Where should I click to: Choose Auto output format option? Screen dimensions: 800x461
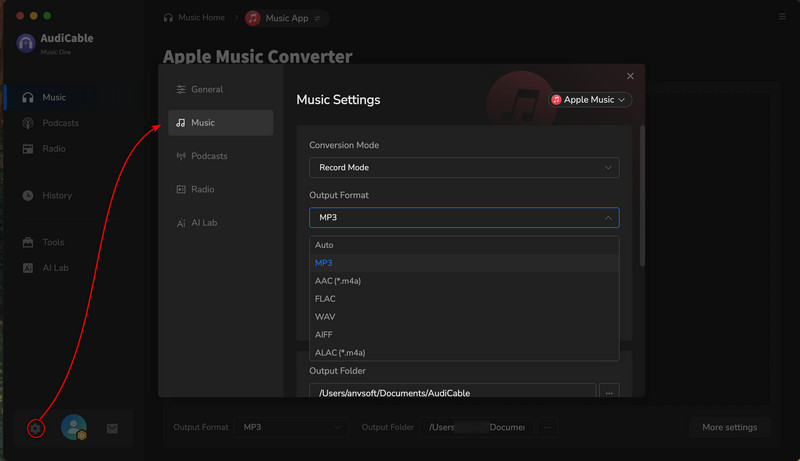(464, 245)
